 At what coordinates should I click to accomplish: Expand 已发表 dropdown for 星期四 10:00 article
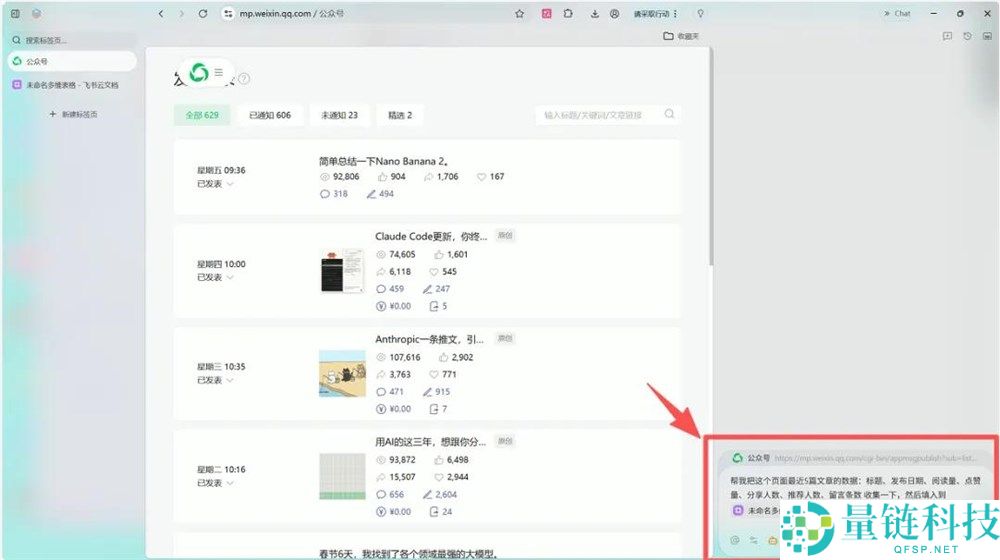click(230, 277)
